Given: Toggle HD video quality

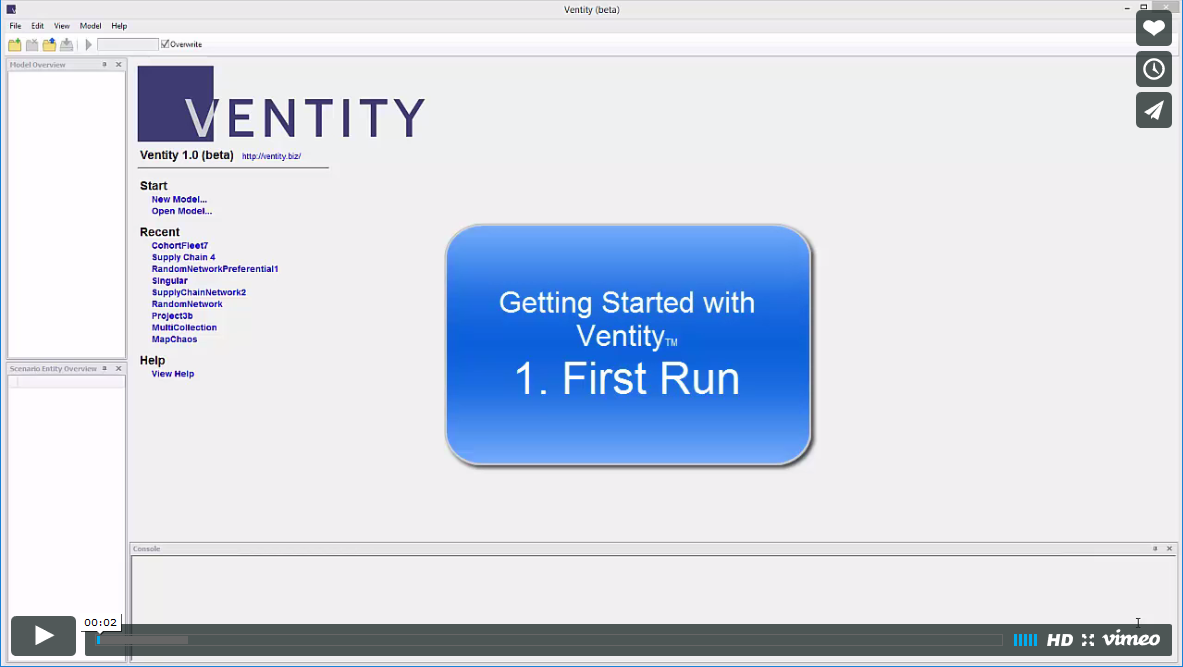Looking at the screenshot, I should coord(1059,640).
